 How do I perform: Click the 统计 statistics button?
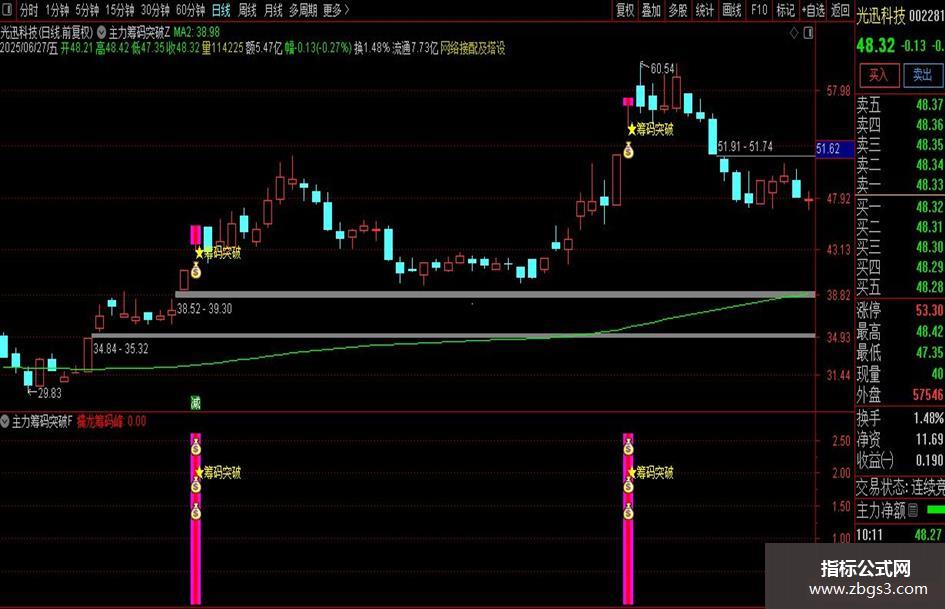(705, 10)
